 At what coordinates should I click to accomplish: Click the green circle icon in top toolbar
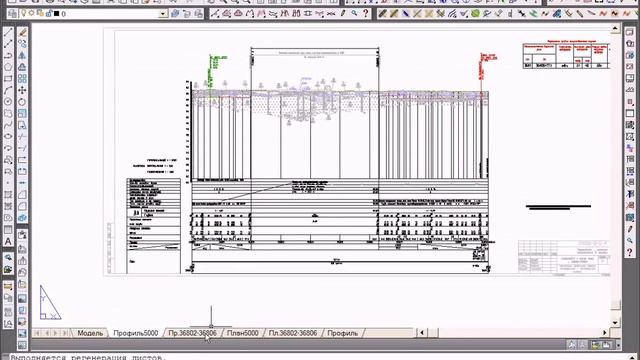tap(475, 14)
